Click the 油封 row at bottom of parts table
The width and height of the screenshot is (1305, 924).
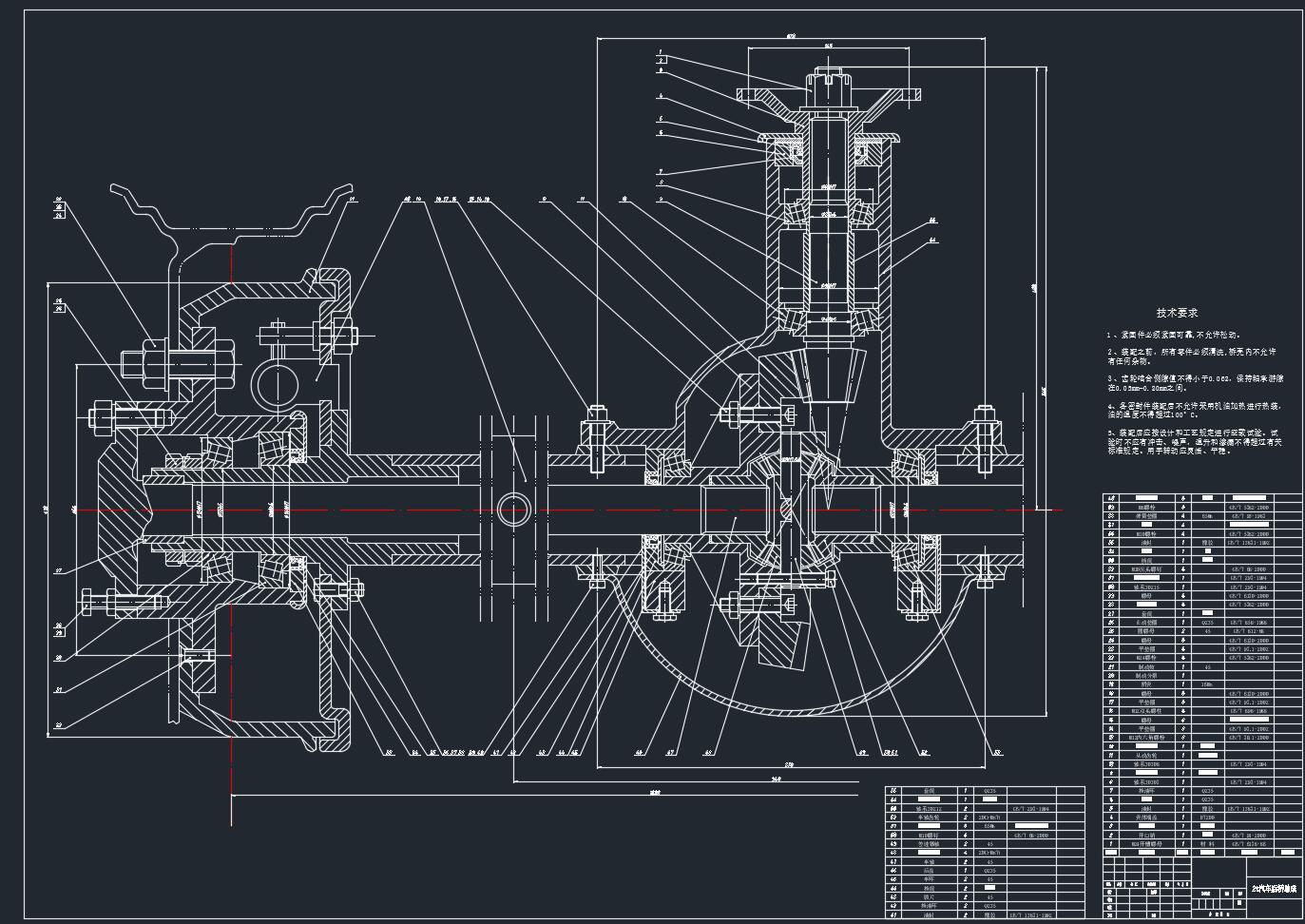coord(985,915)
